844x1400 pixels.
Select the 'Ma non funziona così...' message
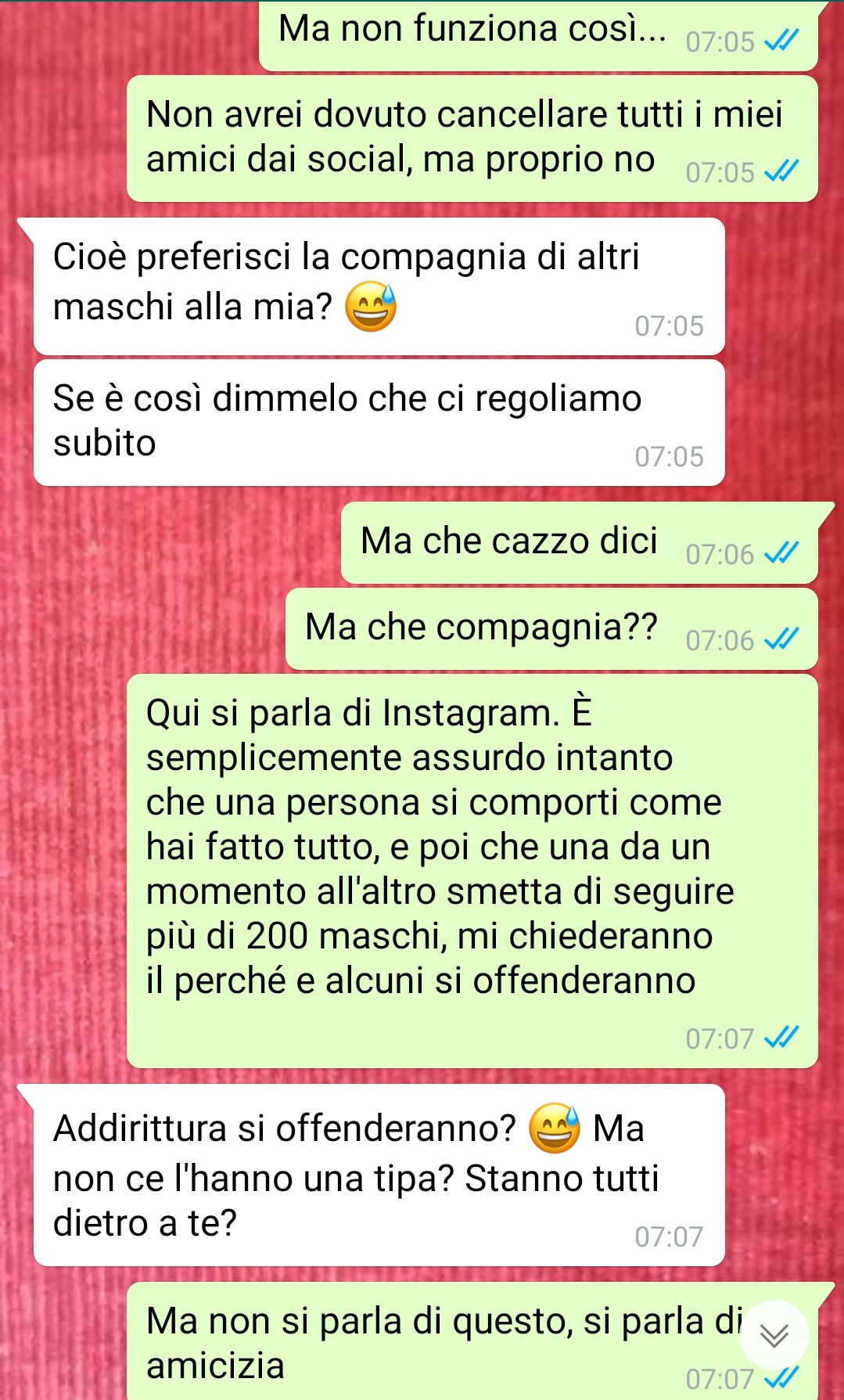click(x=538, y=34)
